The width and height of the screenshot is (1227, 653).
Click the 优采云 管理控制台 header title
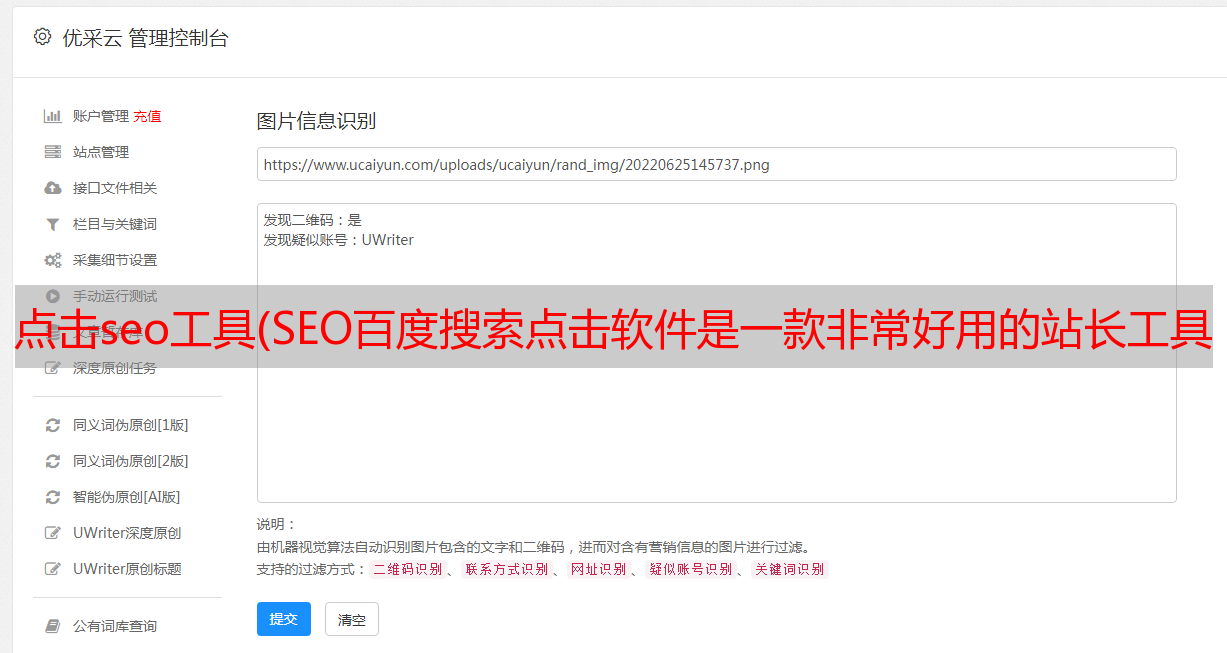point(145,38)
